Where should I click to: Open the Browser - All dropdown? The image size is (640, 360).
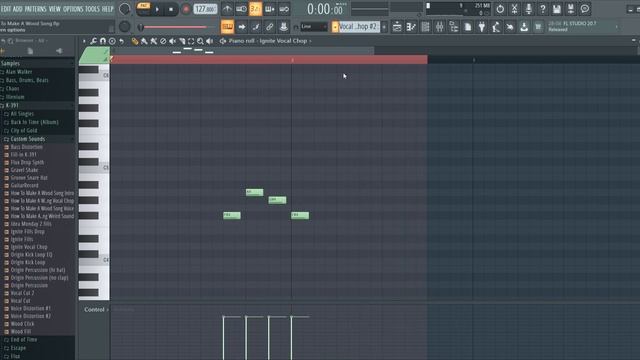pyautogui.click(x=31, y=41)
